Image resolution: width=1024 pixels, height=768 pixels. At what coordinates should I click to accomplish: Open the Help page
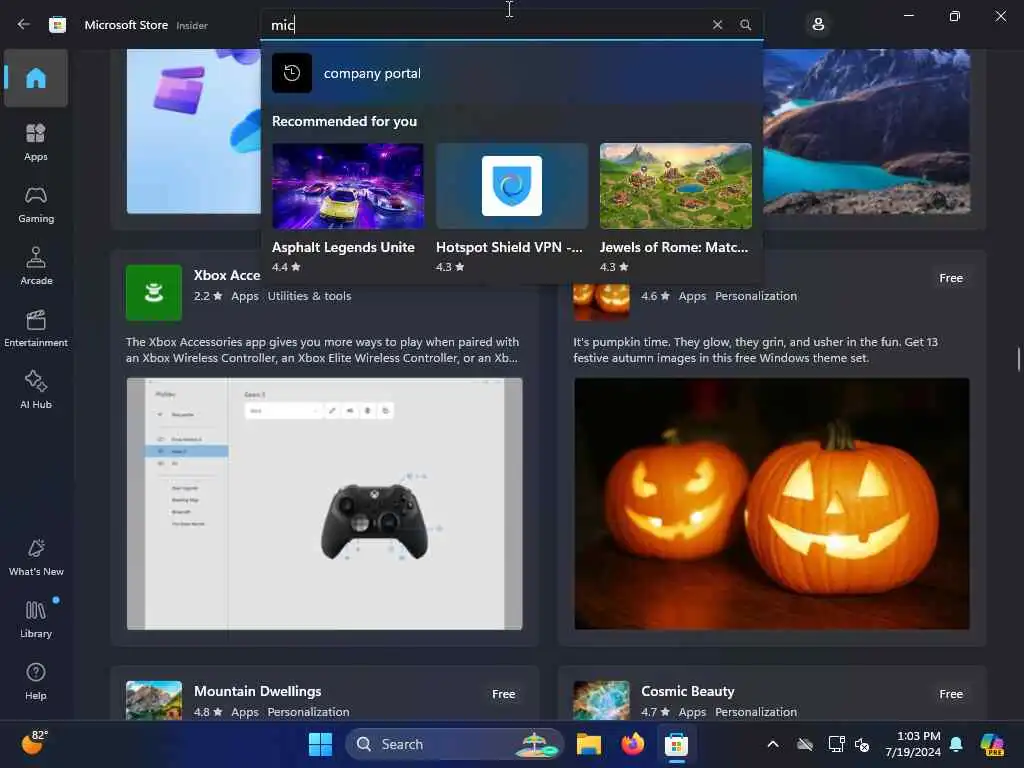click(x=36, y=681)
